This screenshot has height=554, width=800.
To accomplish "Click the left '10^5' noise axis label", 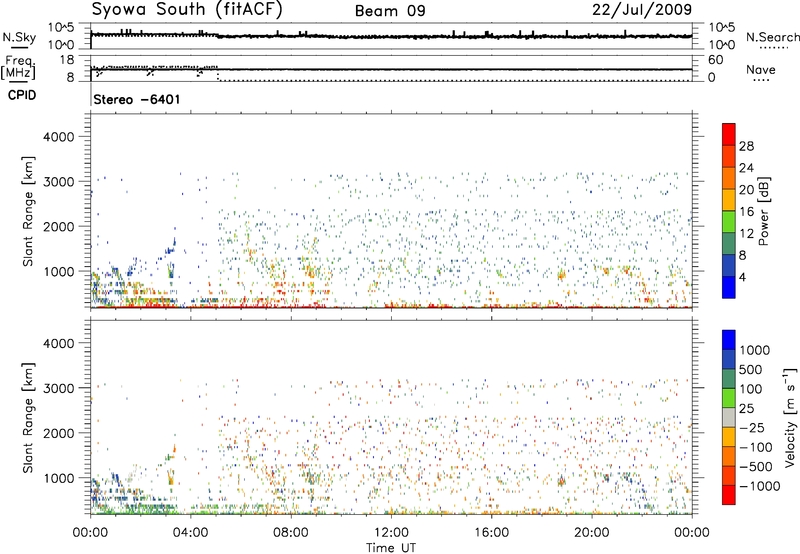I will (61, 28).
